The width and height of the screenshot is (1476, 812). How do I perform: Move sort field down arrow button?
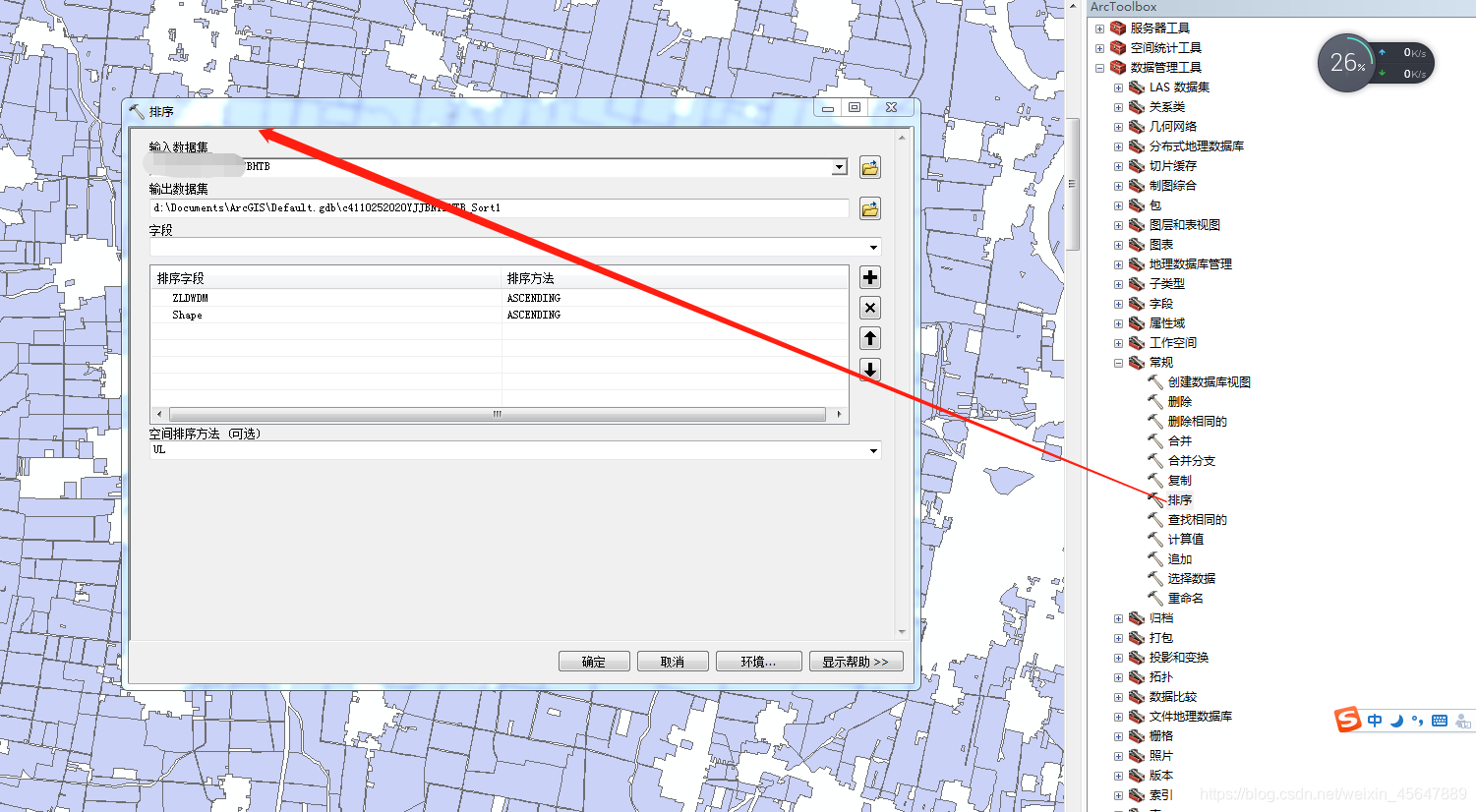click(870, 370)
